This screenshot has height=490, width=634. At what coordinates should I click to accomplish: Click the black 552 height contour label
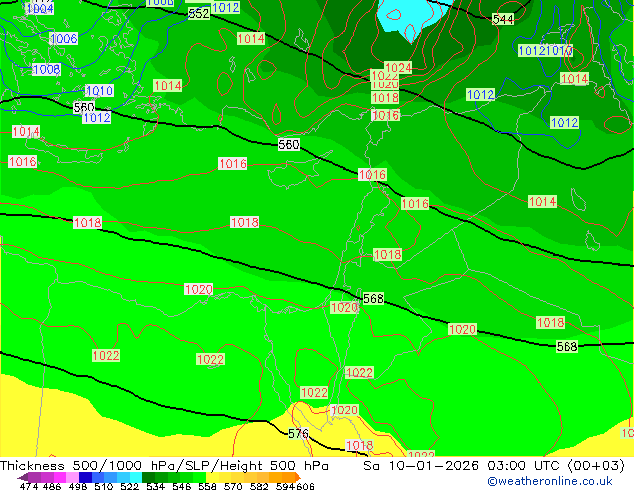point(199,13)
